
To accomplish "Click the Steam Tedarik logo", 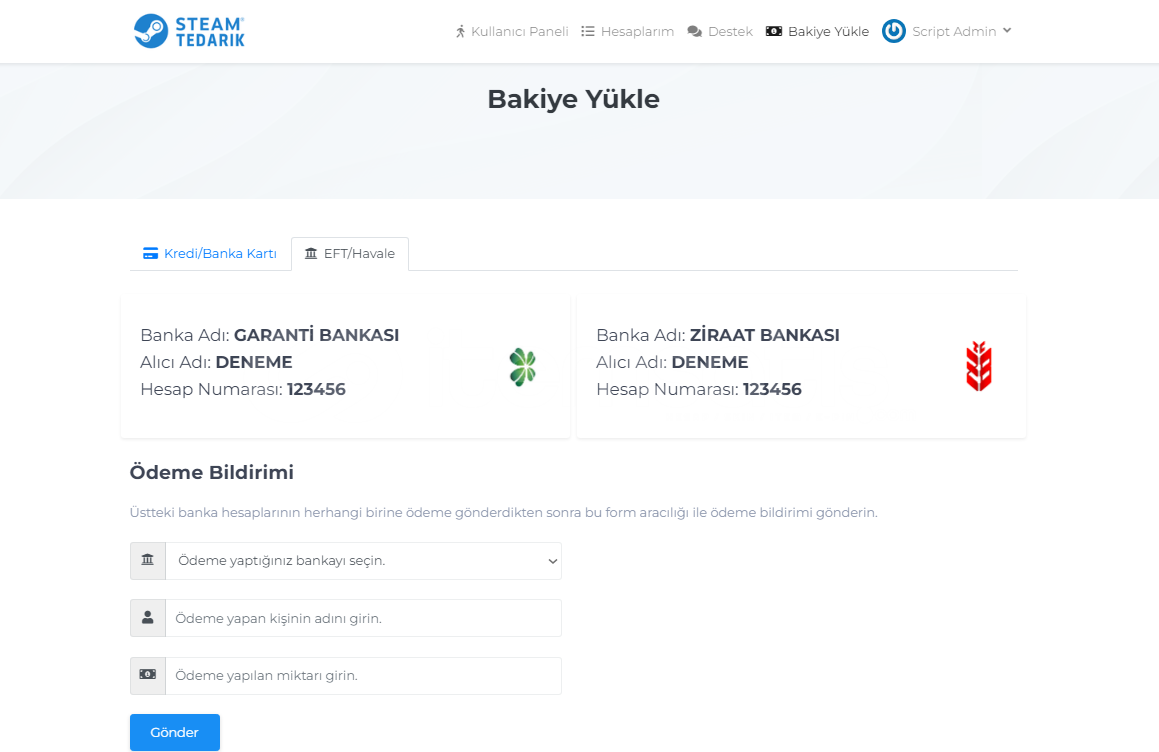I will click(189, 31).
